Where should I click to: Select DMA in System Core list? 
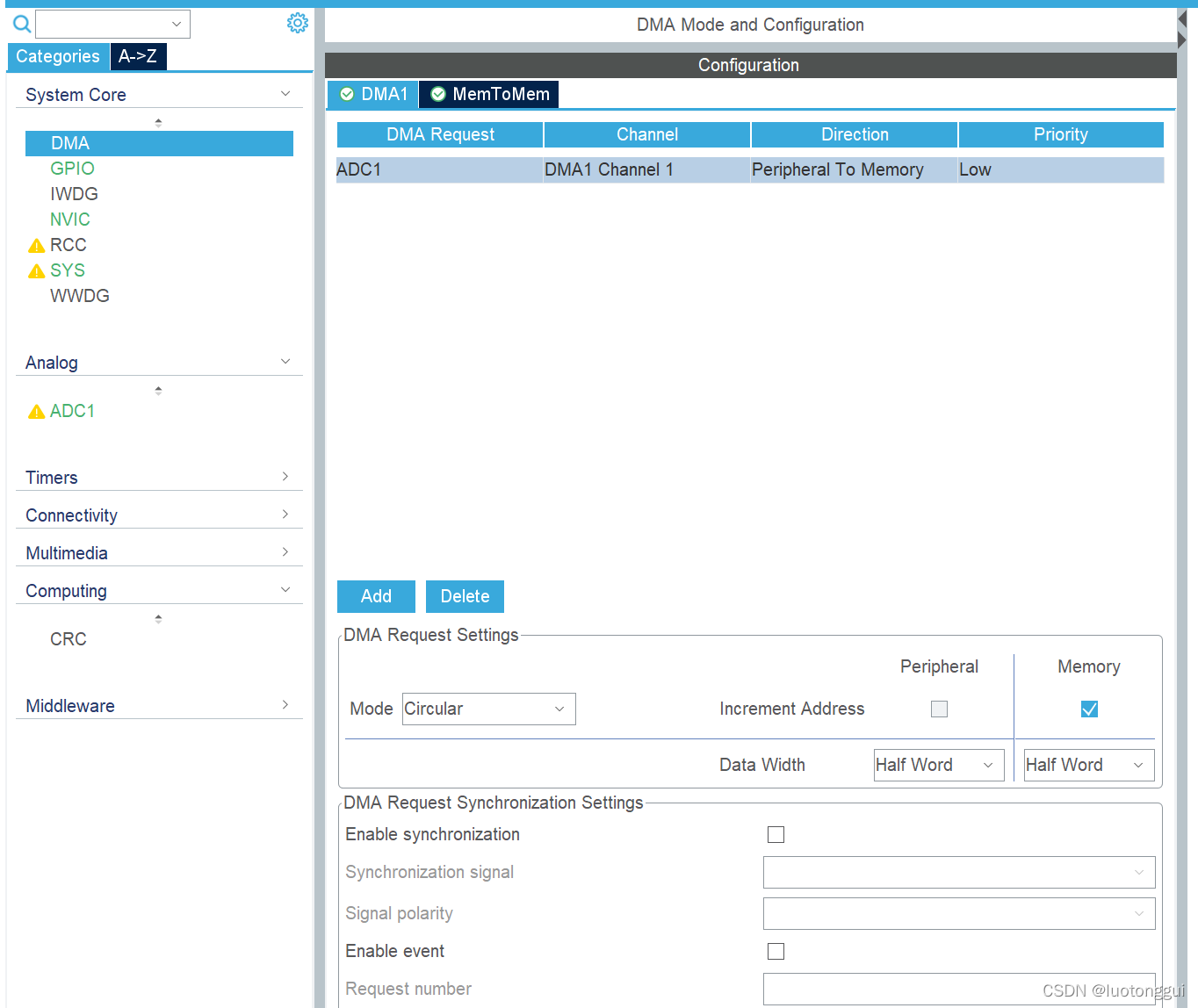(x=159, y=143)
